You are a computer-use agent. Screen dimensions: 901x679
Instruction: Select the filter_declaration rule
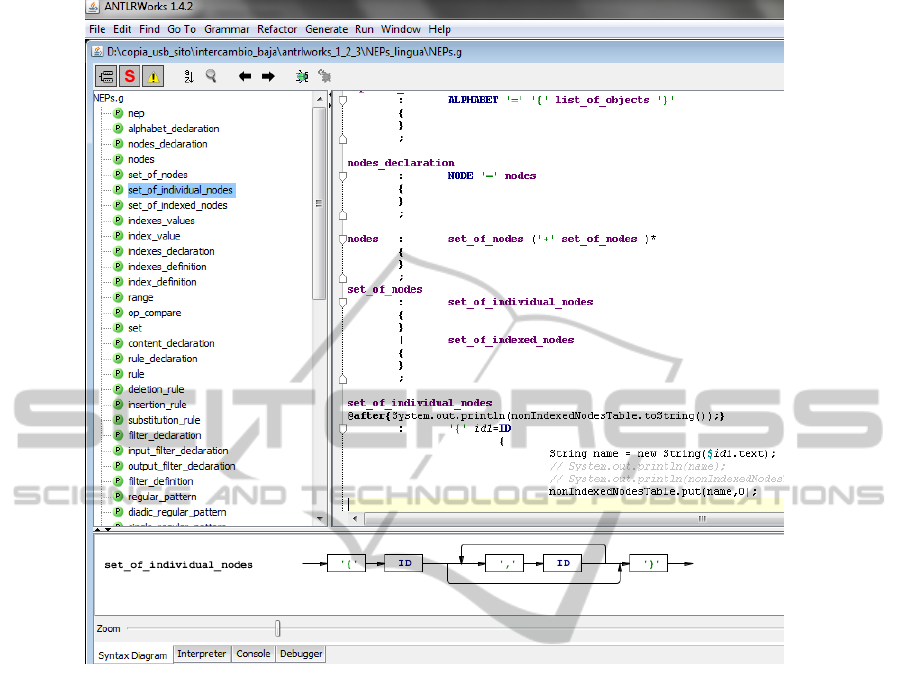point(164,435)
